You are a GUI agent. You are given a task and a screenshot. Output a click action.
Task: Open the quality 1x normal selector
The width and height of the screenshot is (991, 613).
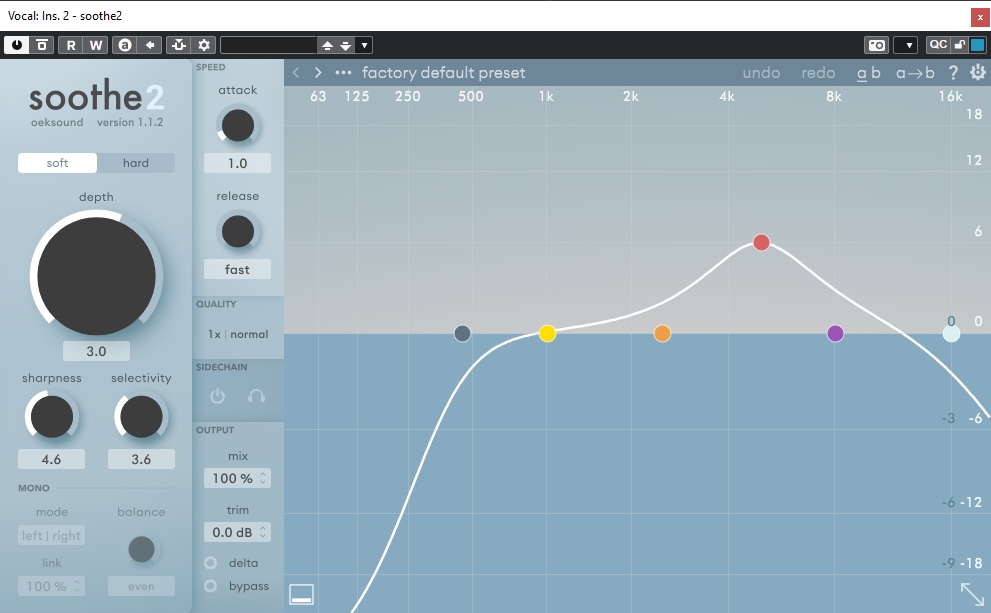[x=237, y=334]
